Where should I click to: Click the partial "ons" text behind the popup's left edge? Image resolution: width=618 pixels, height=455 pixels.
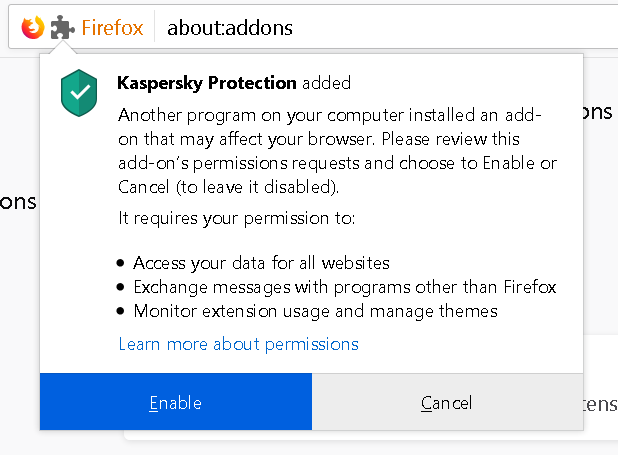click(18, 202)
